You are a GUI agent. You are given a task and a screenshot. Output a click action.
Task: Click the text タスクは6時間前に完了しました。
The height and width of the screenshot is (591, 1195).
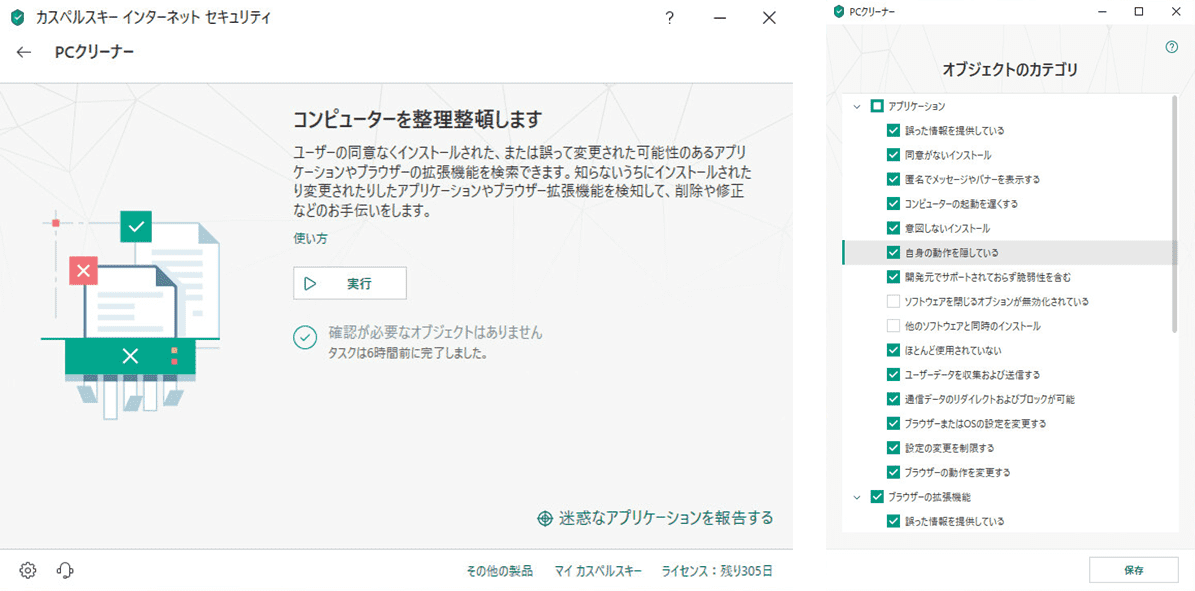click(x=408, y=354)
